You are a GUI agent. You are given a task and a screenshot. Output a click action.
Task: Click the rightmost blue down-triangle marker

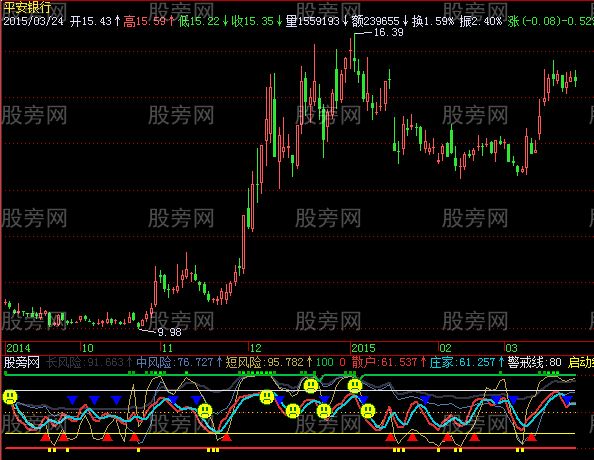coord(567,399)
